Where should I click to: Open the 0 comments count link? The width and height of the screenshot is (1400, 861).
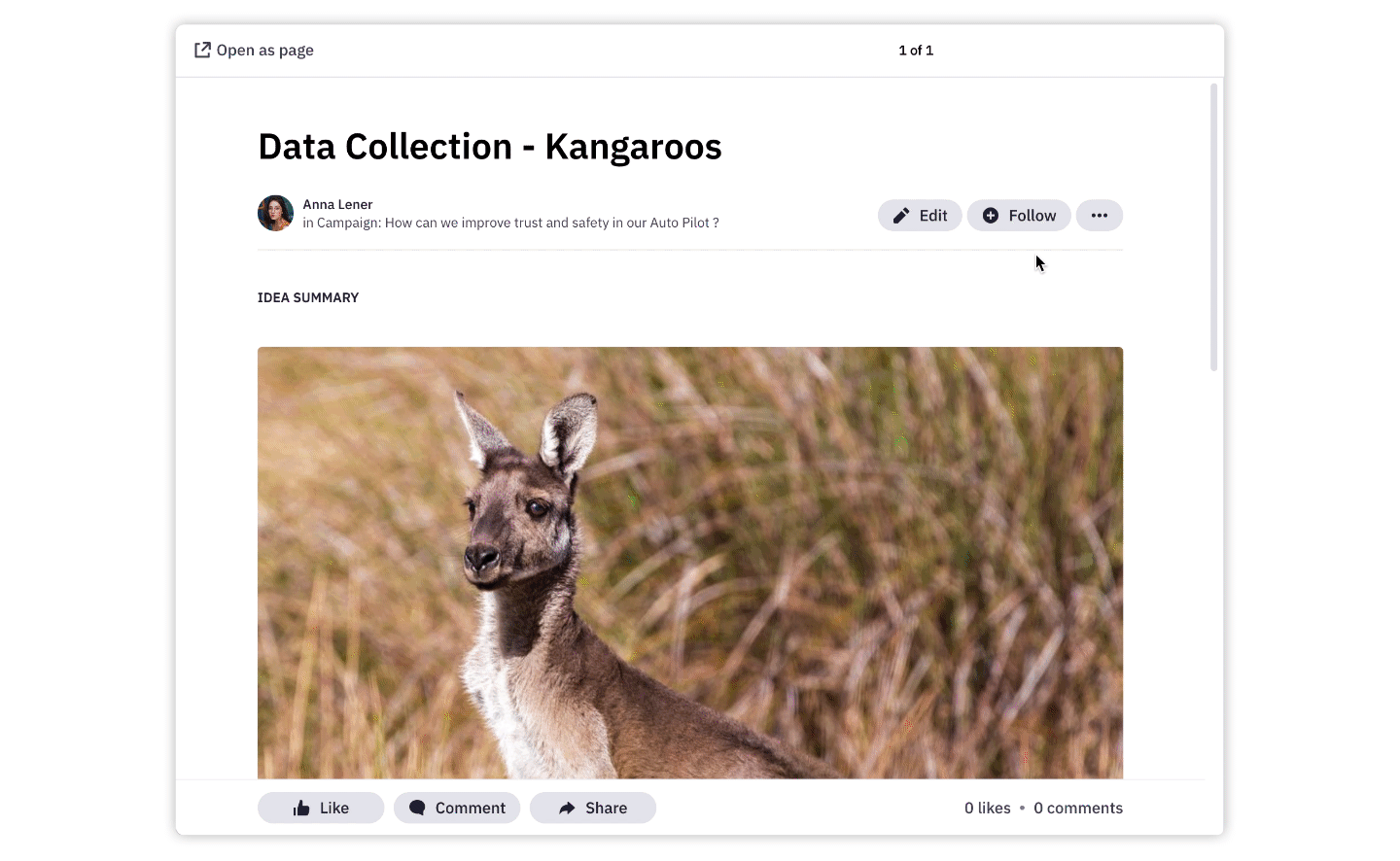(x=1077, y=809)
